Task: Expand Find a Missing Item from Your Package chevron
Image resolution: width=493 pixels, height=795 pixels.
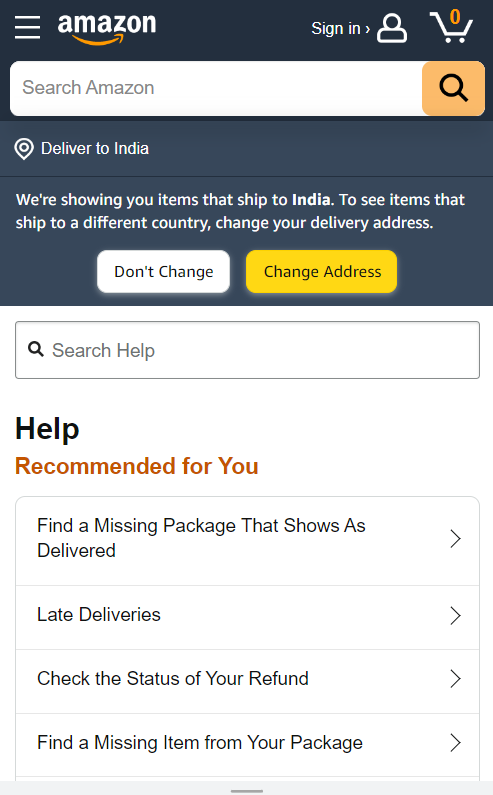Action: (x=455, y=743)
